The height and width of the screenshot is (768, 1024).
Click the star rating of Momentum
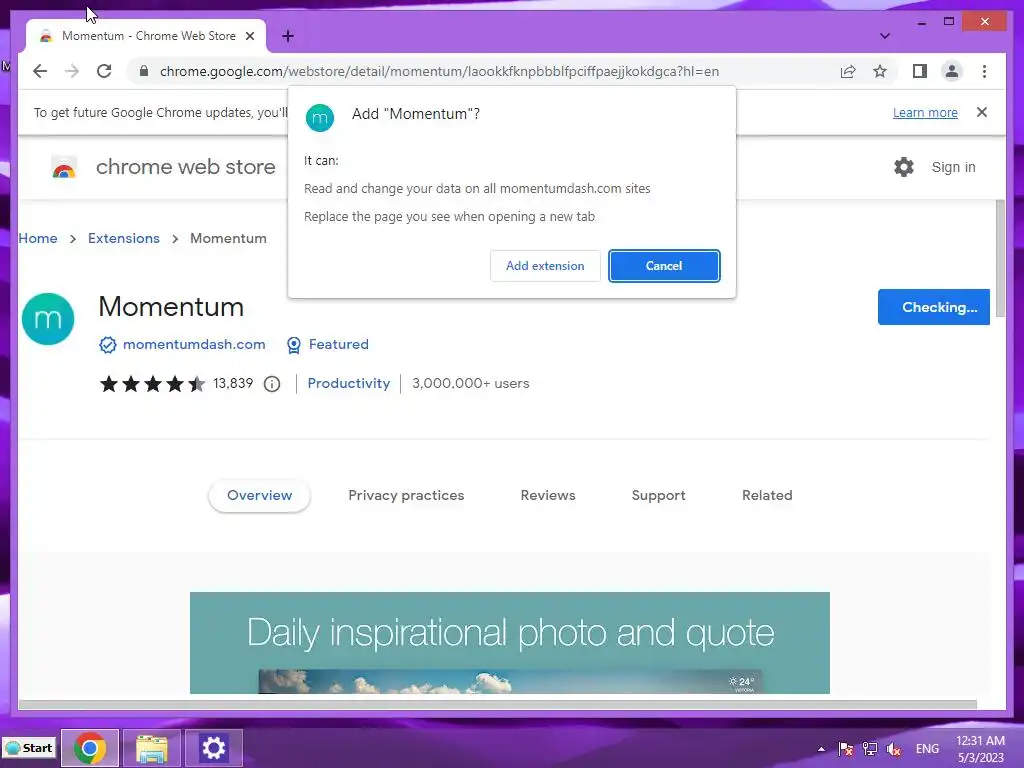152,383
